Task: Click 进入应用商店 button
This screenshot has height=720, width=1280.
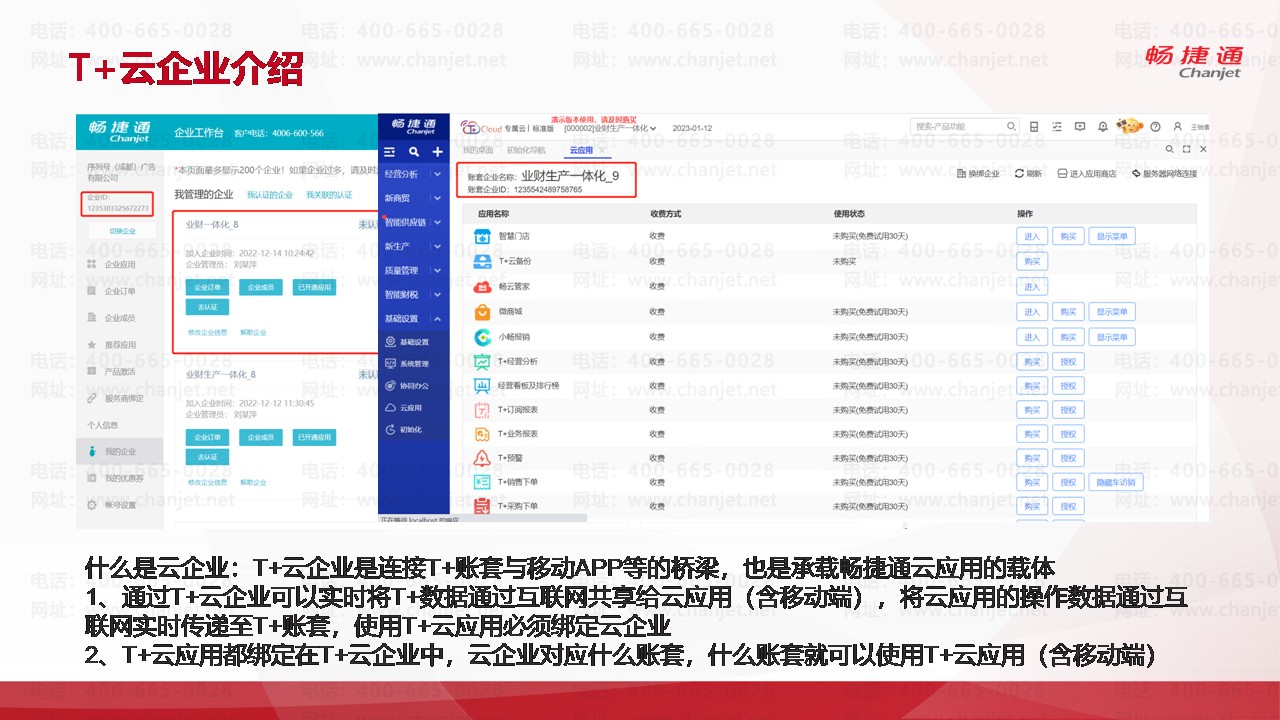Action: click(x=1087, y=174)
